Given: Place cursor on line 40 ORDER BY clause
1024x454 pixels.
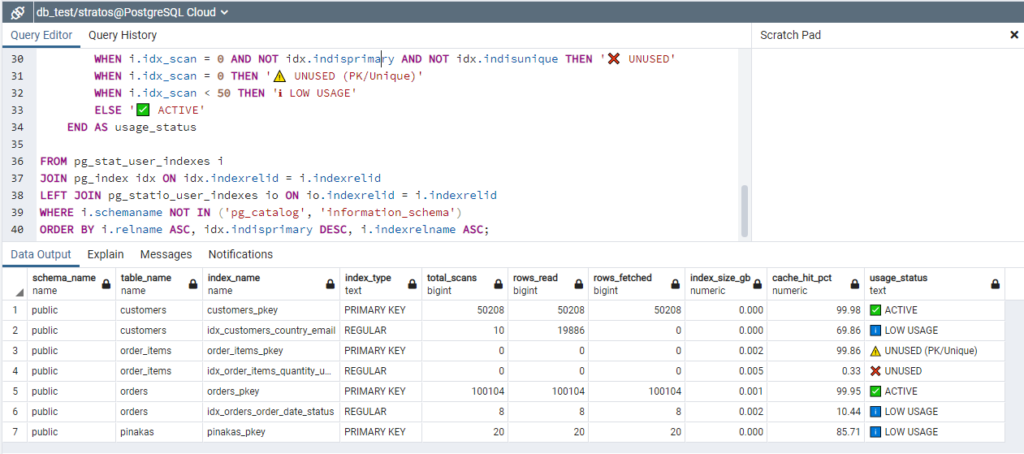Looking at the screenshot, I should [264, 229].
